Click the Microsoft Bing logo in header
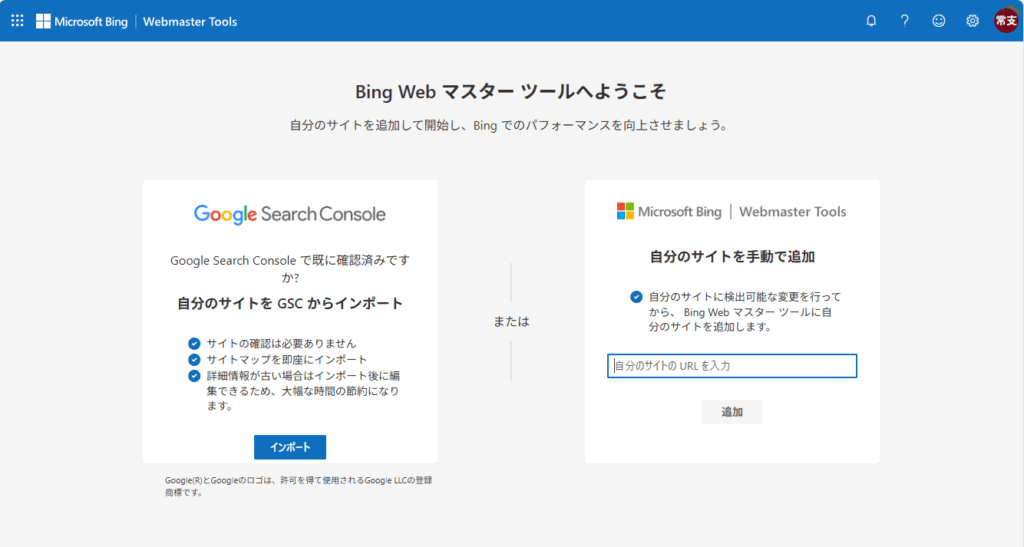The height and width of the screenshot is (547, 1024). 82,22
